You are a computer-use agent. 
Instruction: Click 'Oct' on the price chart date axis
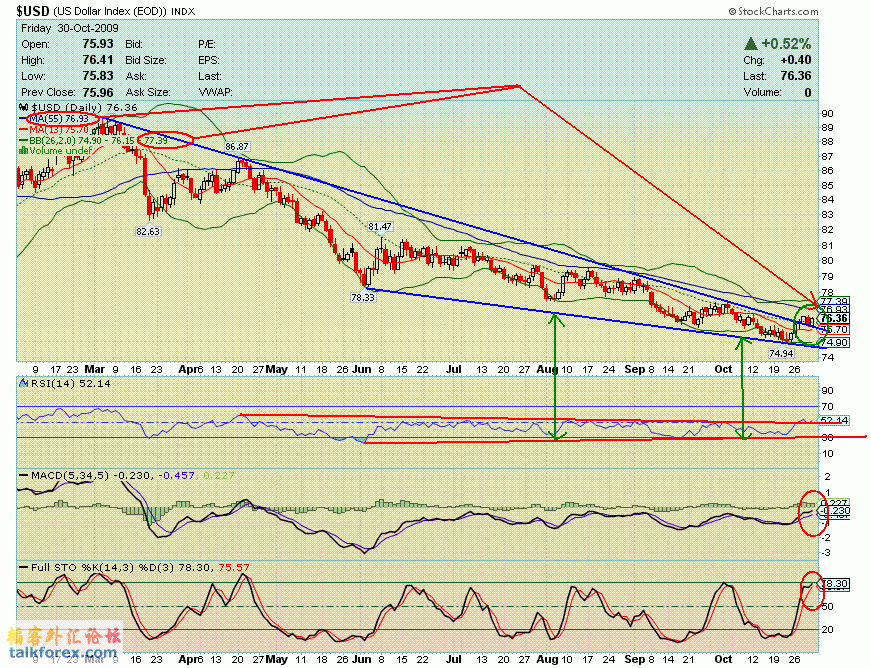click(723, 369)
